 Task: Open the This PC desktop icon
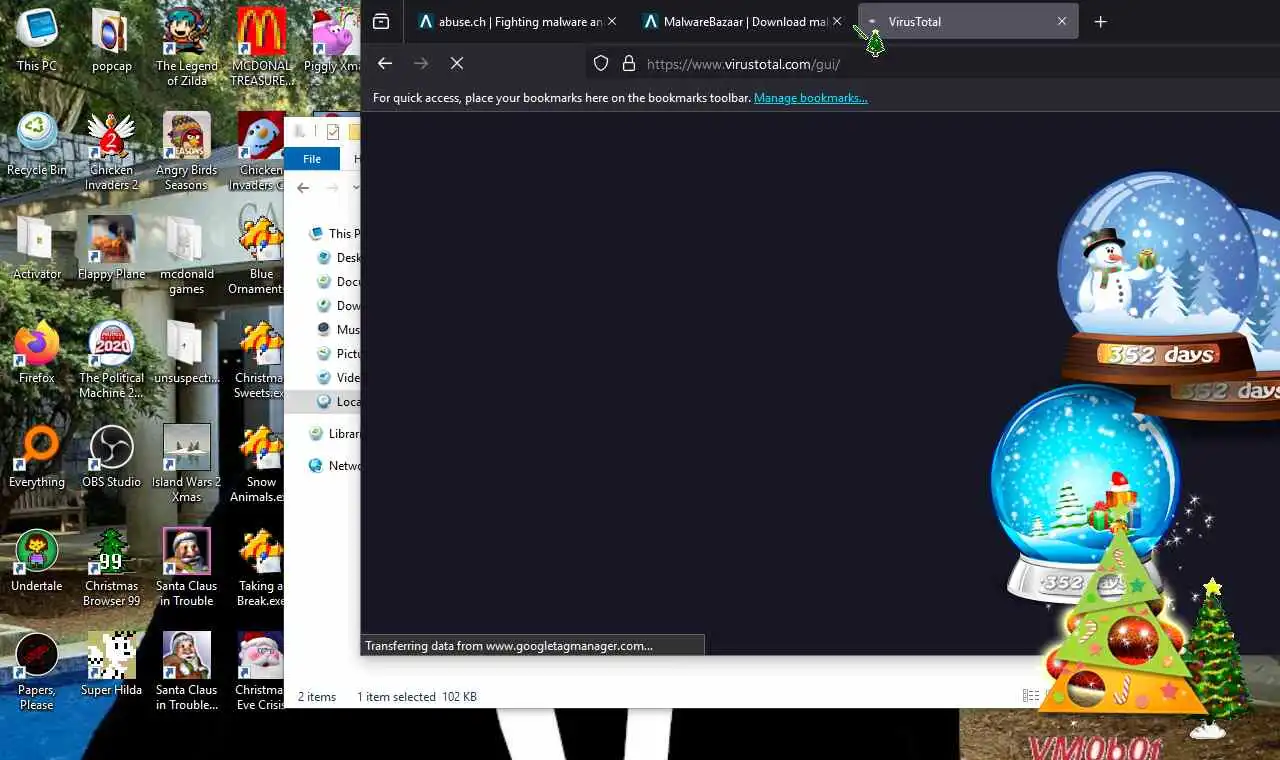pos(37,40)
